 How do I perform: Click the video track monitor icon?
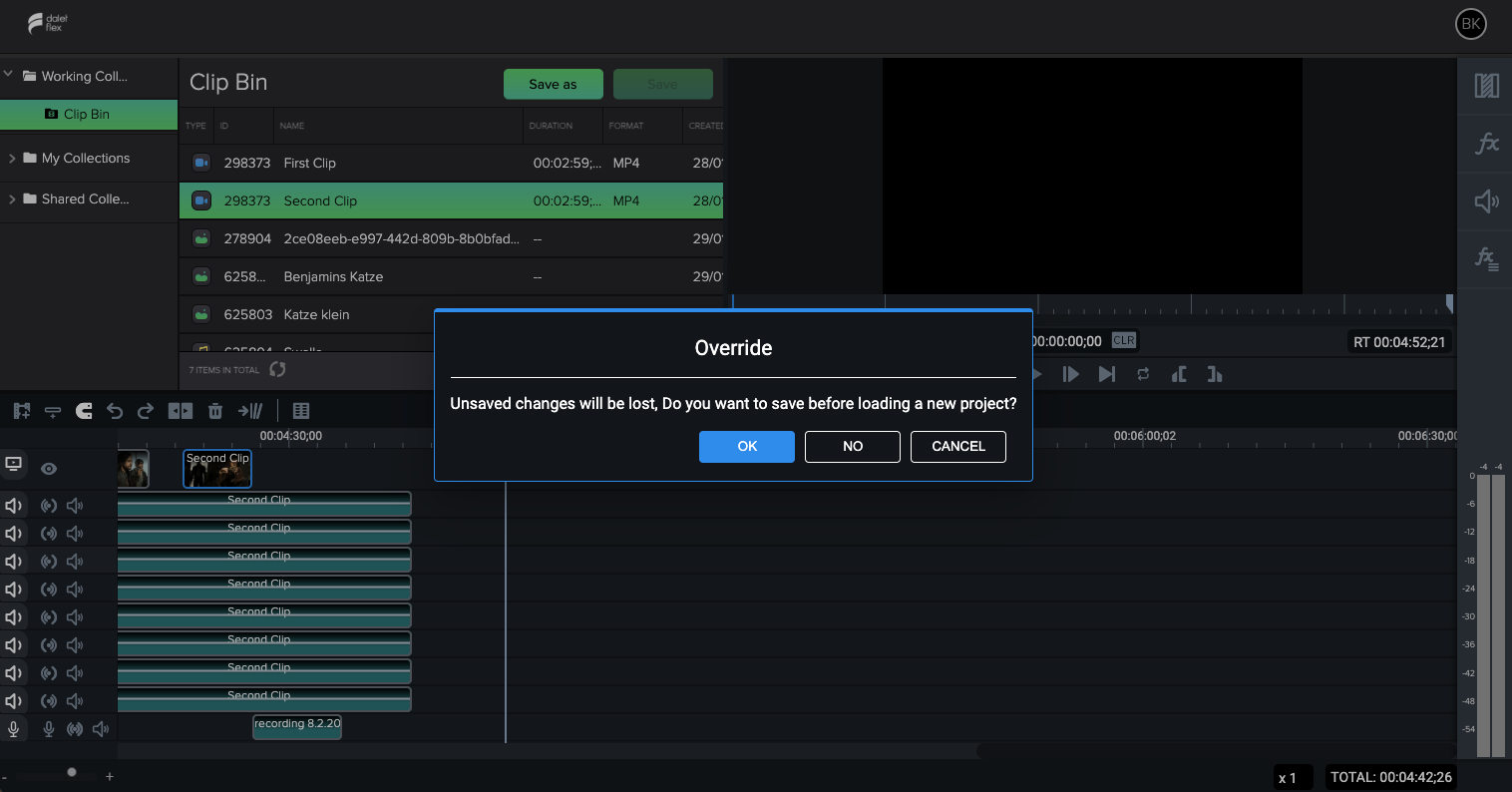14,465
